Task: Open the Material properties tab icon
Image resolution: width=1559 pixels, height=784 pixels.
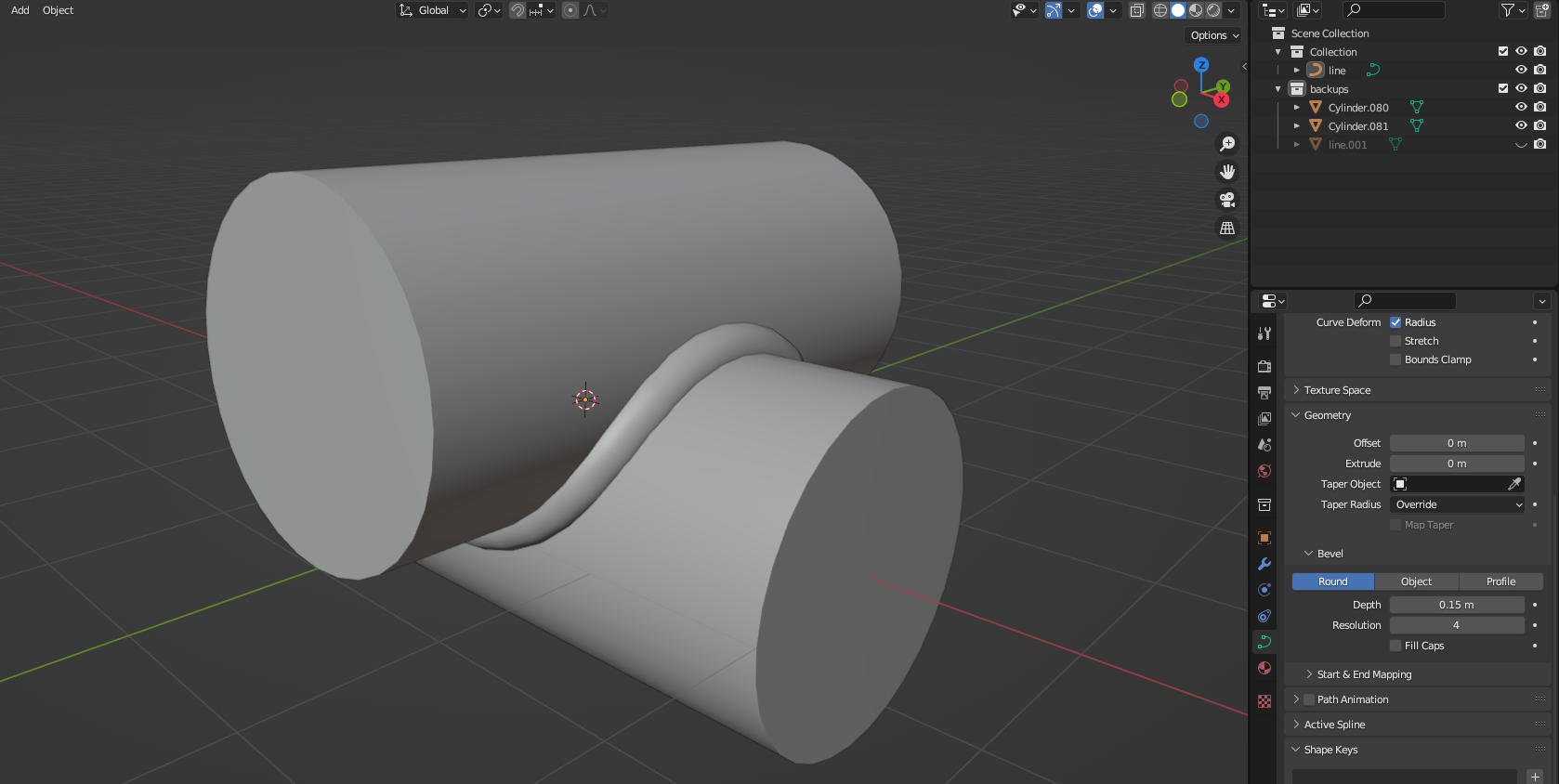Action: [1264, 668]
